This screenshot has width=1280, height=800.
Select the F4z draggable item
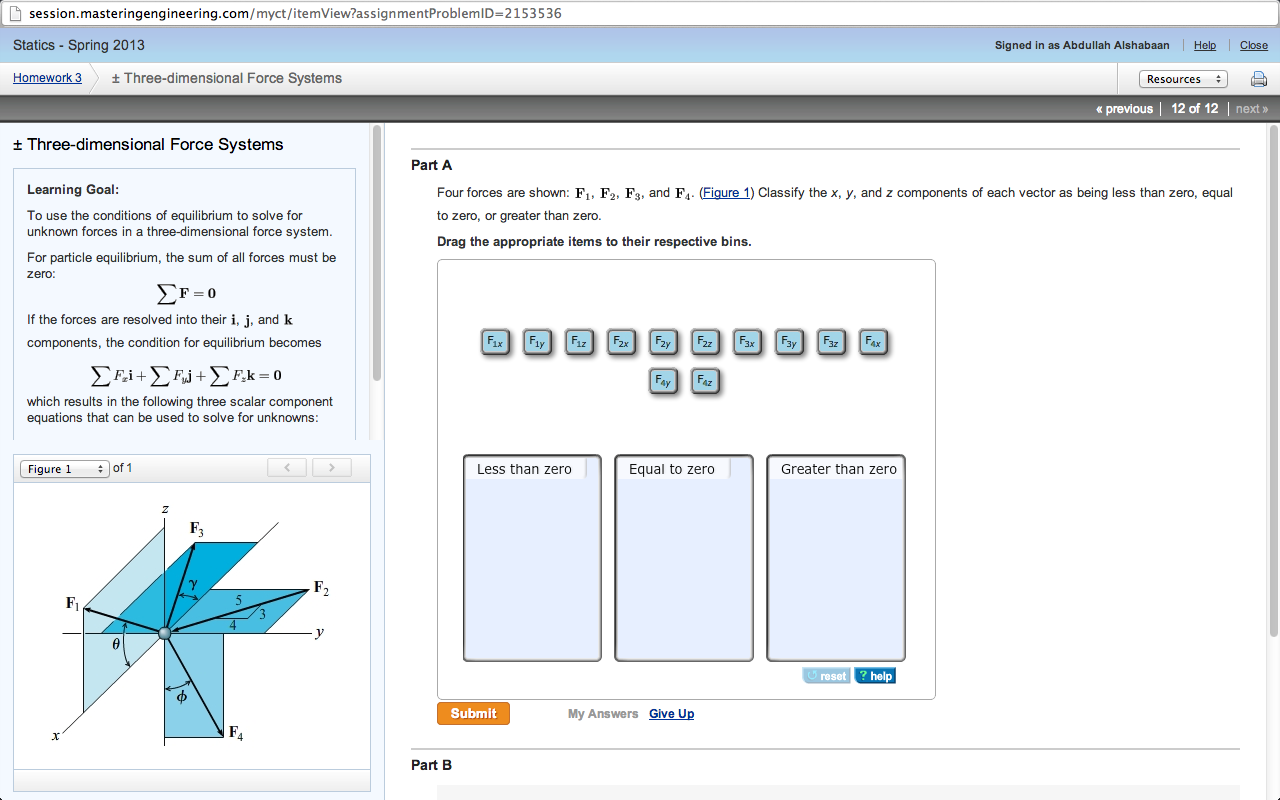pyautogui.click(x=705, y=381)
